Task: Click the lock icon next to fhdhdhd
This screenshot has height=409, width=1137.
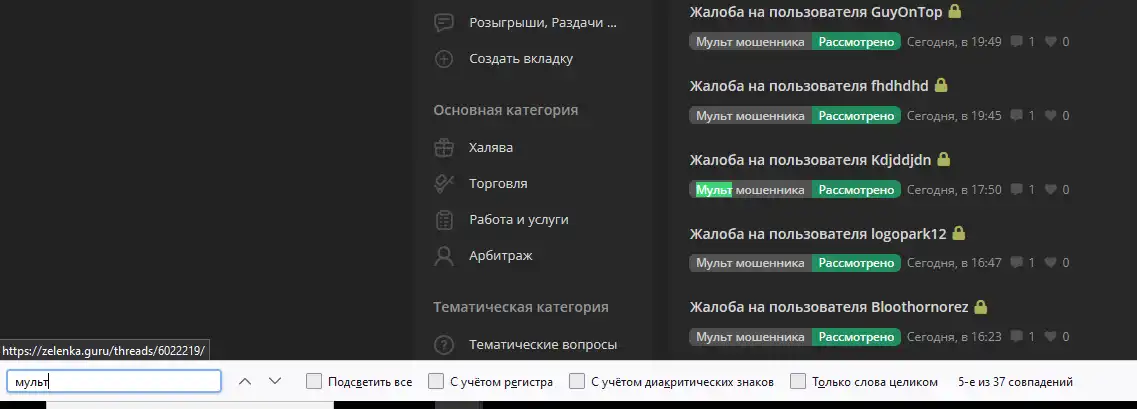Action: coord(940,86)
